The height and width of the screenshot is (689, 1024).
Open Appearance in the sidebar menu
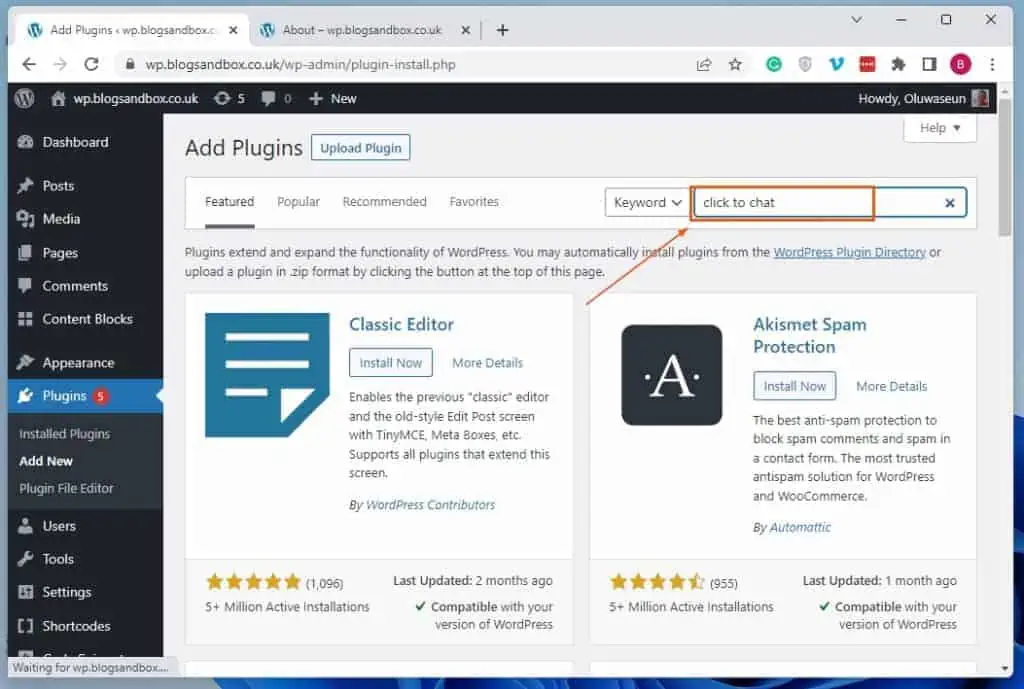tap(78, 363)
